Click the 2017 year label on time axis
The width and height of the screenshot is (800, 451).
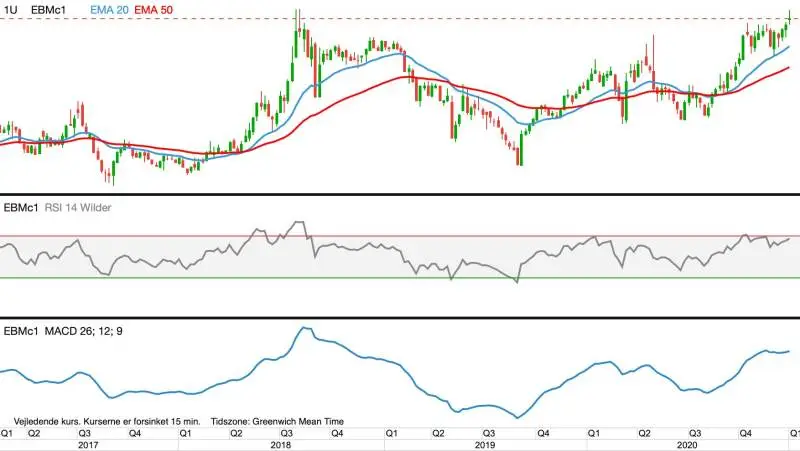click(88, 445)
